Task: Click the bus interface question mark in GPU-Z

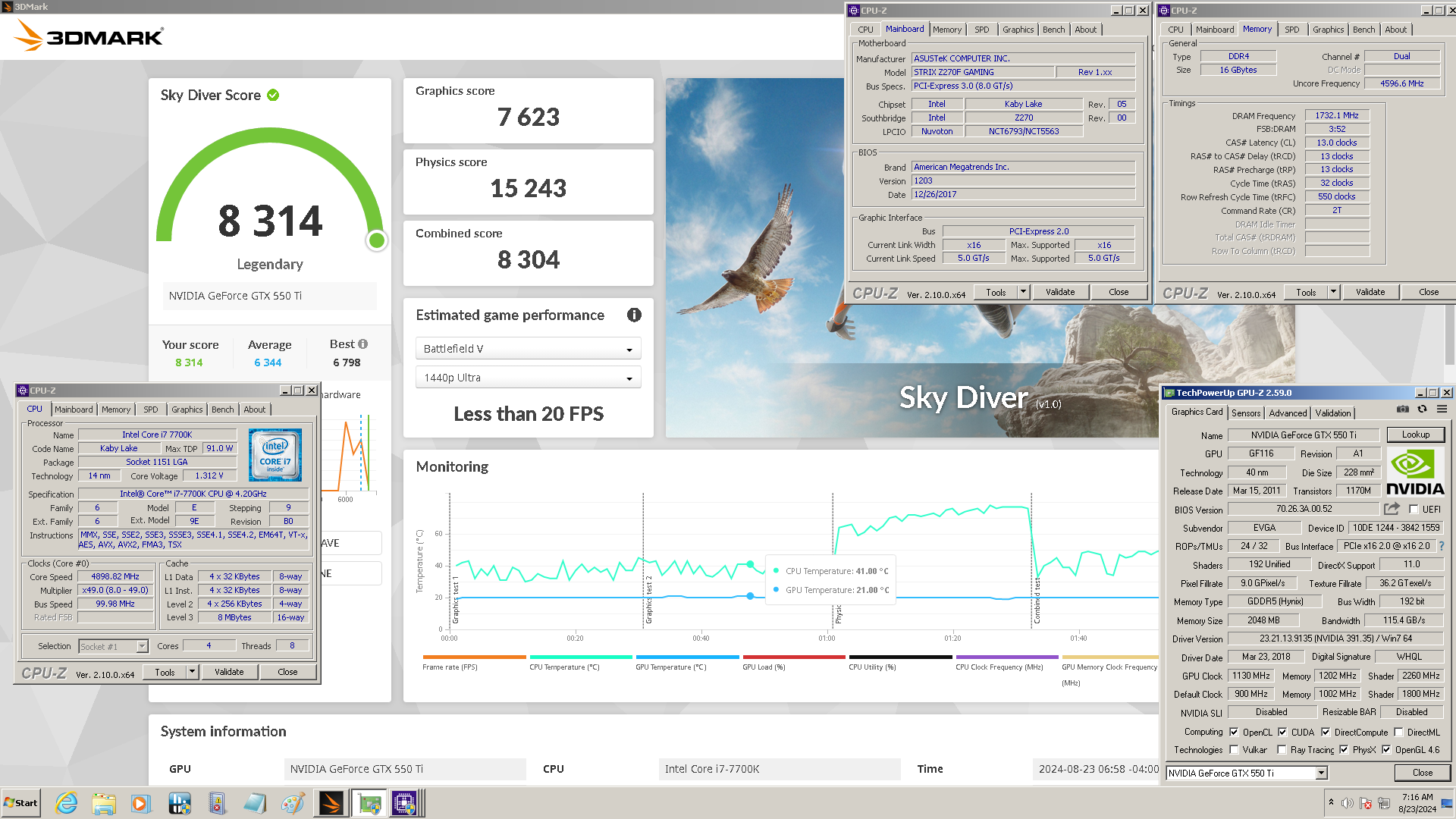Action: pyautogui.click(x=1442, y=546)
